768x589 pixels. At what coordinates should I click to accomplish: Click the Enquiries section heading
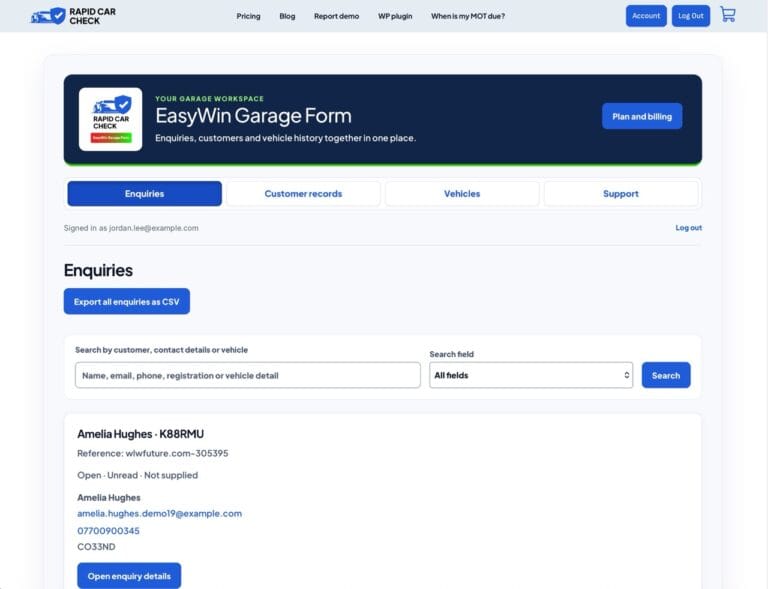[98, 270]
